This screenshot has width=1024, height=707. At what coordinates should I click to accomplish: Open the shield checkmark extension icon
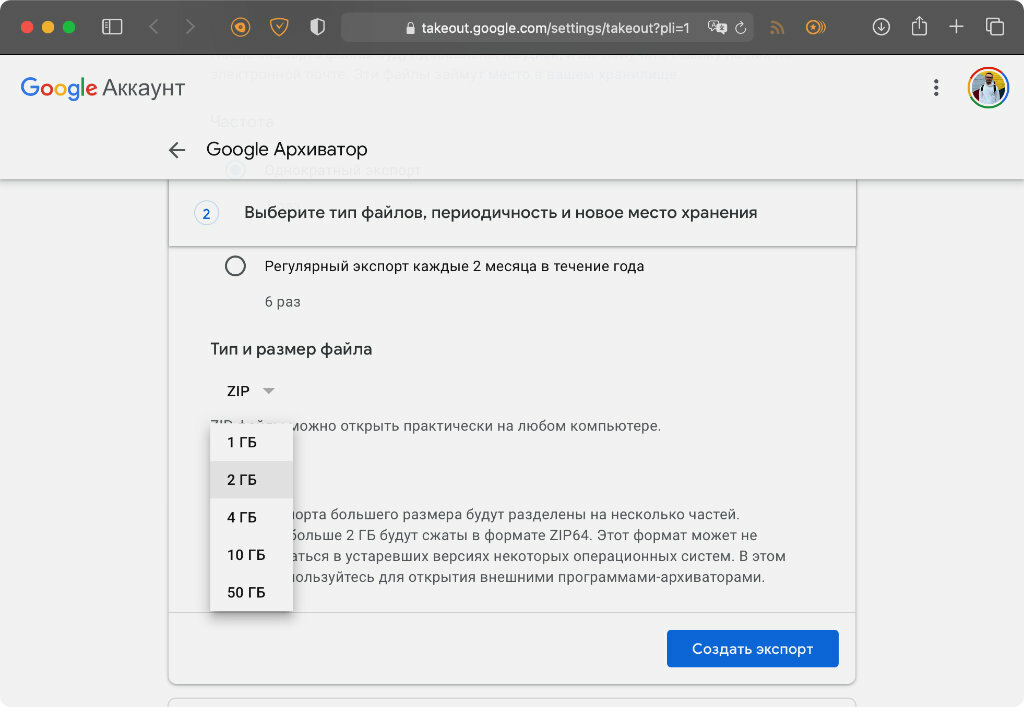[279, 27]
